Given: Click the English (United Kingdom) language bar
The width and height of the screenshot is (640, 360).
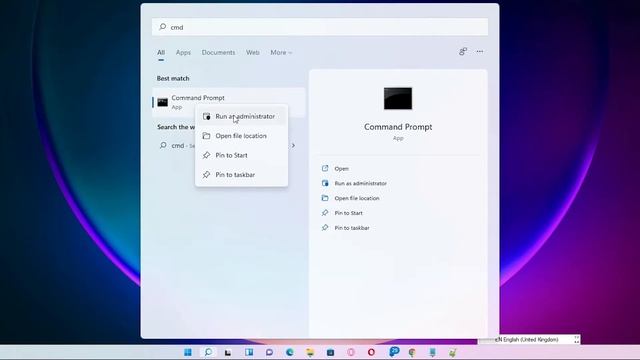Looking at the screenshot, I should (x=529, y=340).
